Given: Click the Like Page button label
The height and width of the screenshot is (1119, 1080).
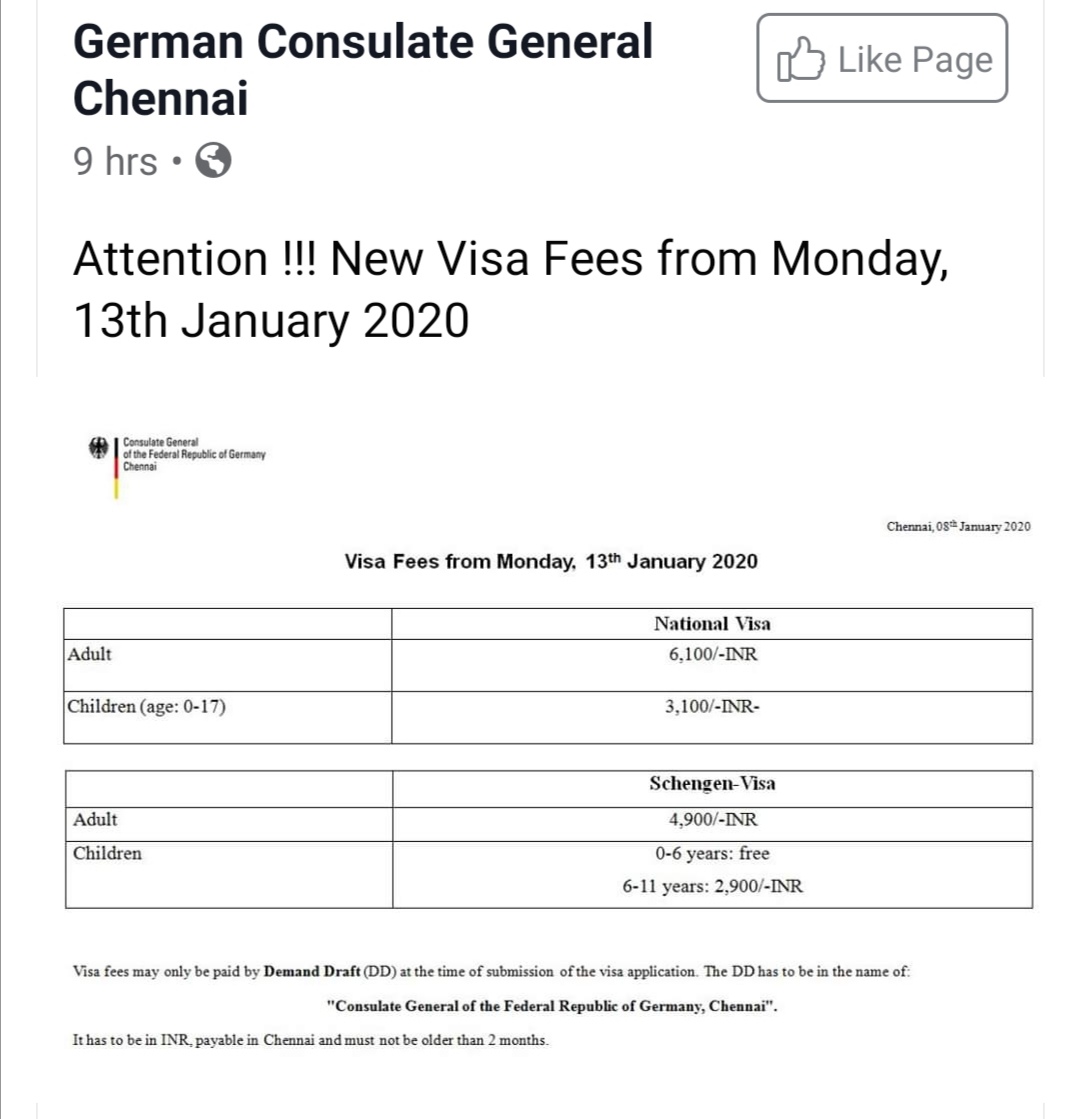Looking at the screenshot, I should (915, 59).
